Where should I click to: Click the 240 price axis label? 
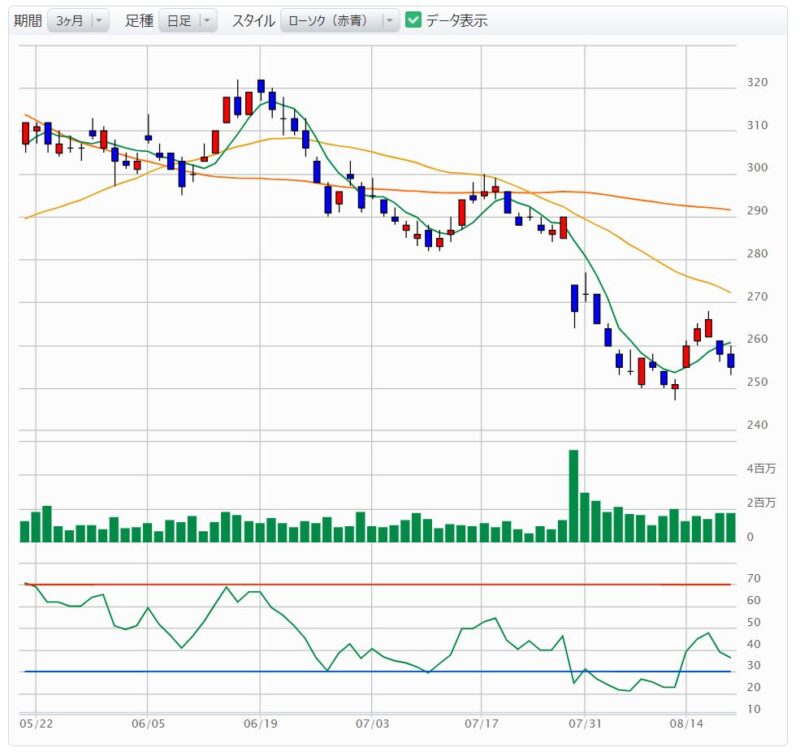tap(757, 424)
